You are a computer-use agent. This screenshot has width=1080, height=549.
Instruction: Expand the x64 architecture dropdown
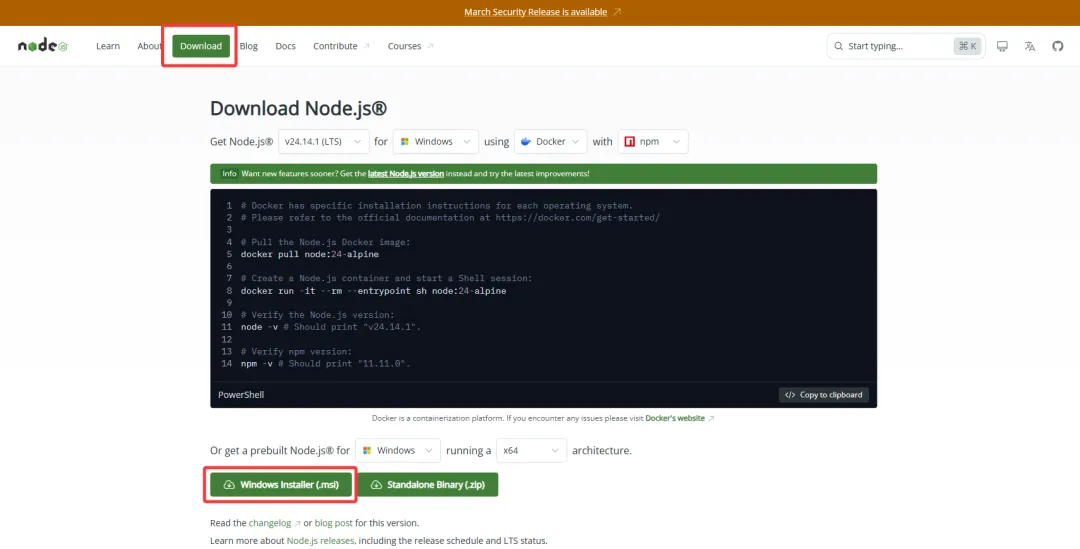(x=531, y=450)
